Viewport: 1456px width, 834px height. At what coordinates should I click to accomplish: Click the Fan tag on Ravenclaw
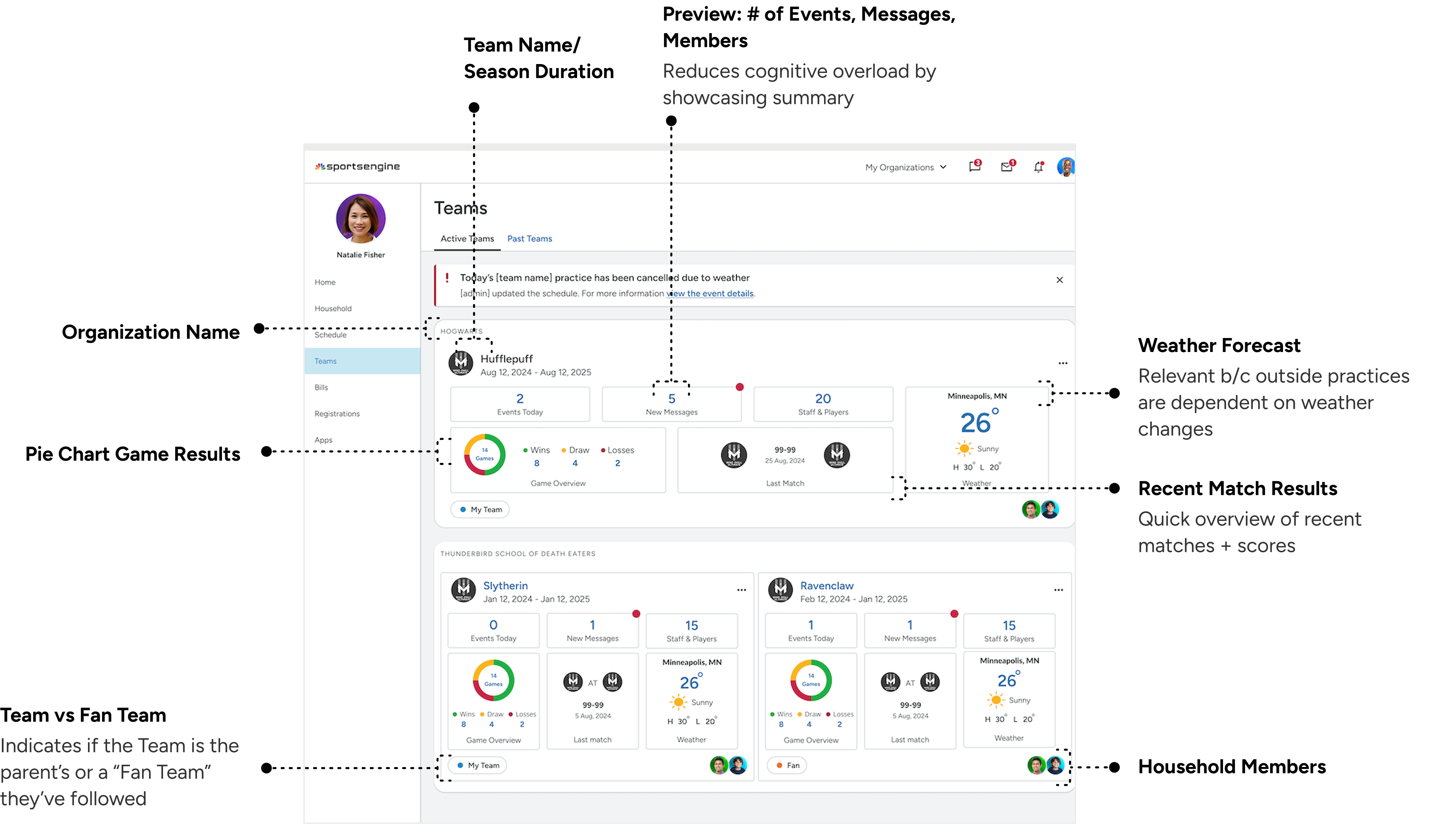(787, 765)
